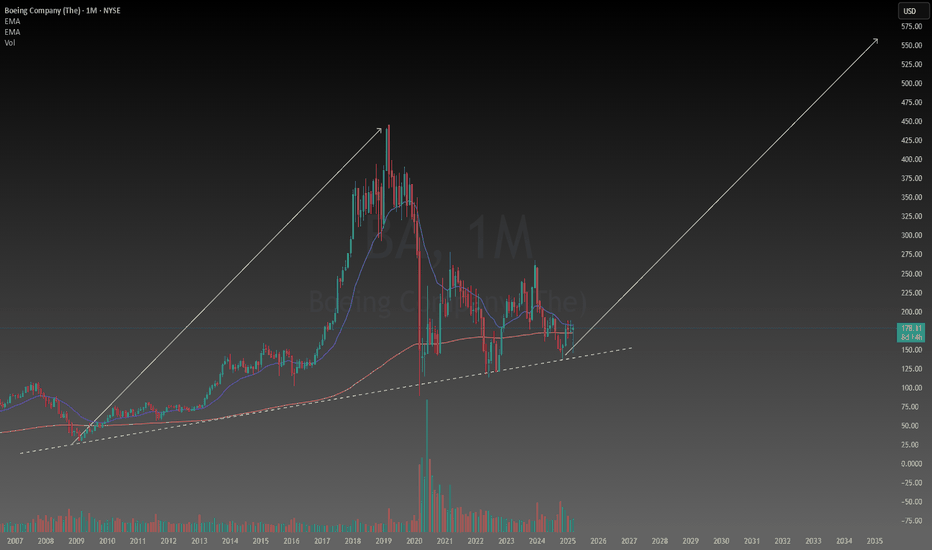Click the 275.00 price axis label
The height and width of the screenshot is (550, 932).
[x=911, y=254]
